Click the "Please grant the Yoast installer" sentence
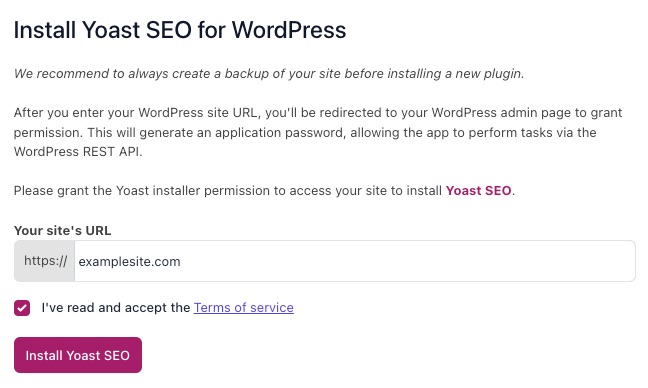This screenshot has height=388, width=648. 264,190
